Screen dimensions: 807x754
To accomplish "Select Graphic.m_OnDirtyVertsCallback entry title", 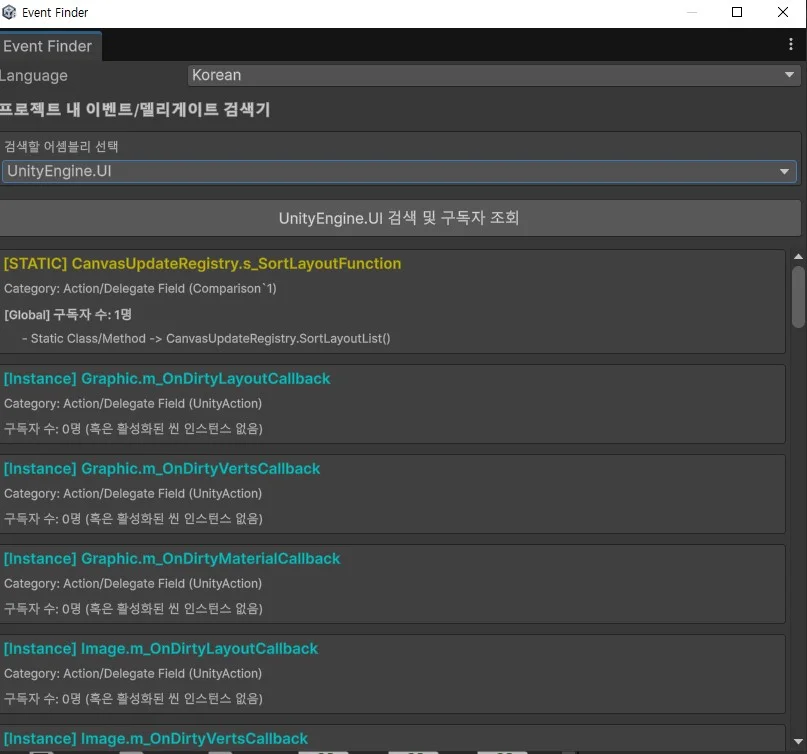I will 162,469.
